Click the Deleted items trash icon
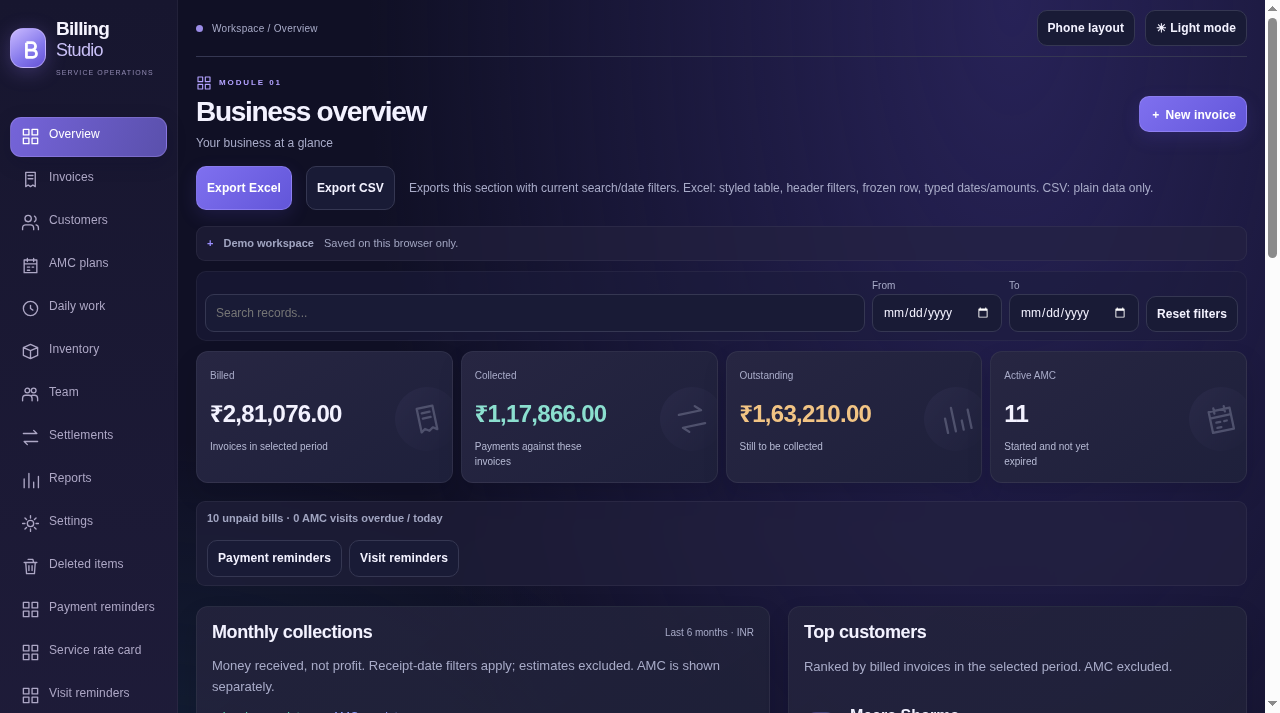Screen dimensions: 1280x713 pos(30,566)
